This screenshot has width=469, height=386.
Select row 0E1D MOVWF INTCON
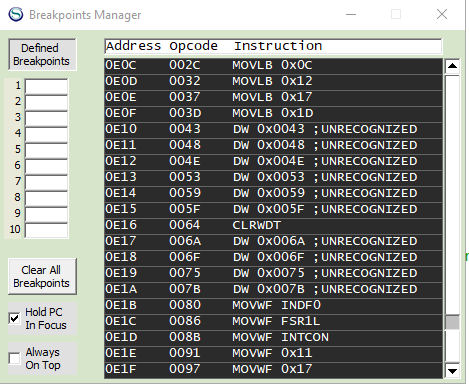tap(273, 337)
